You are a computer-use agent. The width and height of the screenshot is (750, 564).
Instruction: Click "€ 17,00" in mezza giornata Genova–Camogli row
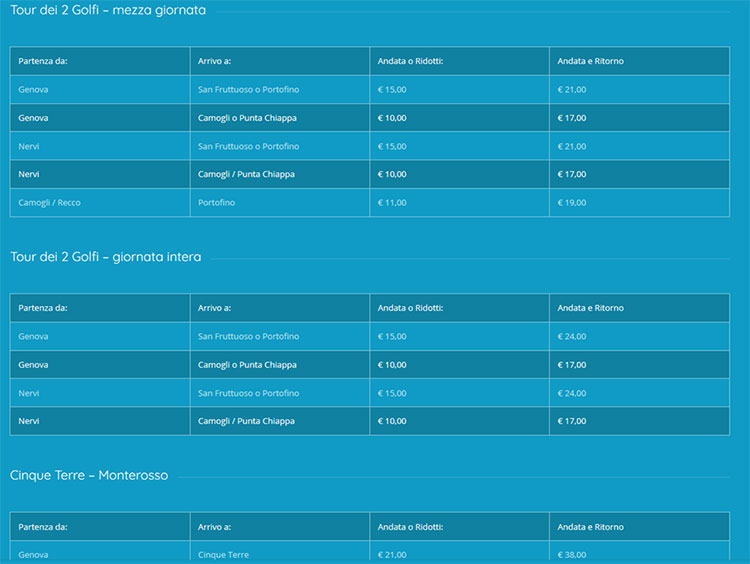tap(572, 118)
